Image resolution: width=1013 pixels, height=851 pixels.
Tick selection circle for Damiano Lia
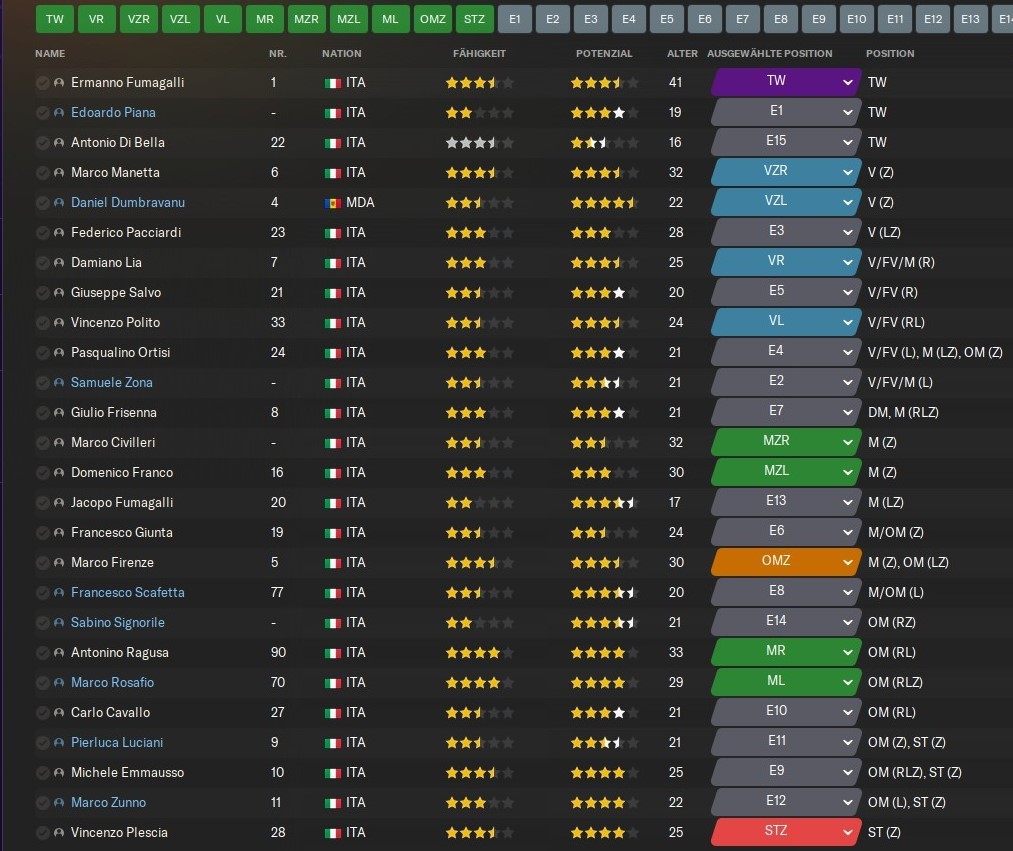[43, 263]
